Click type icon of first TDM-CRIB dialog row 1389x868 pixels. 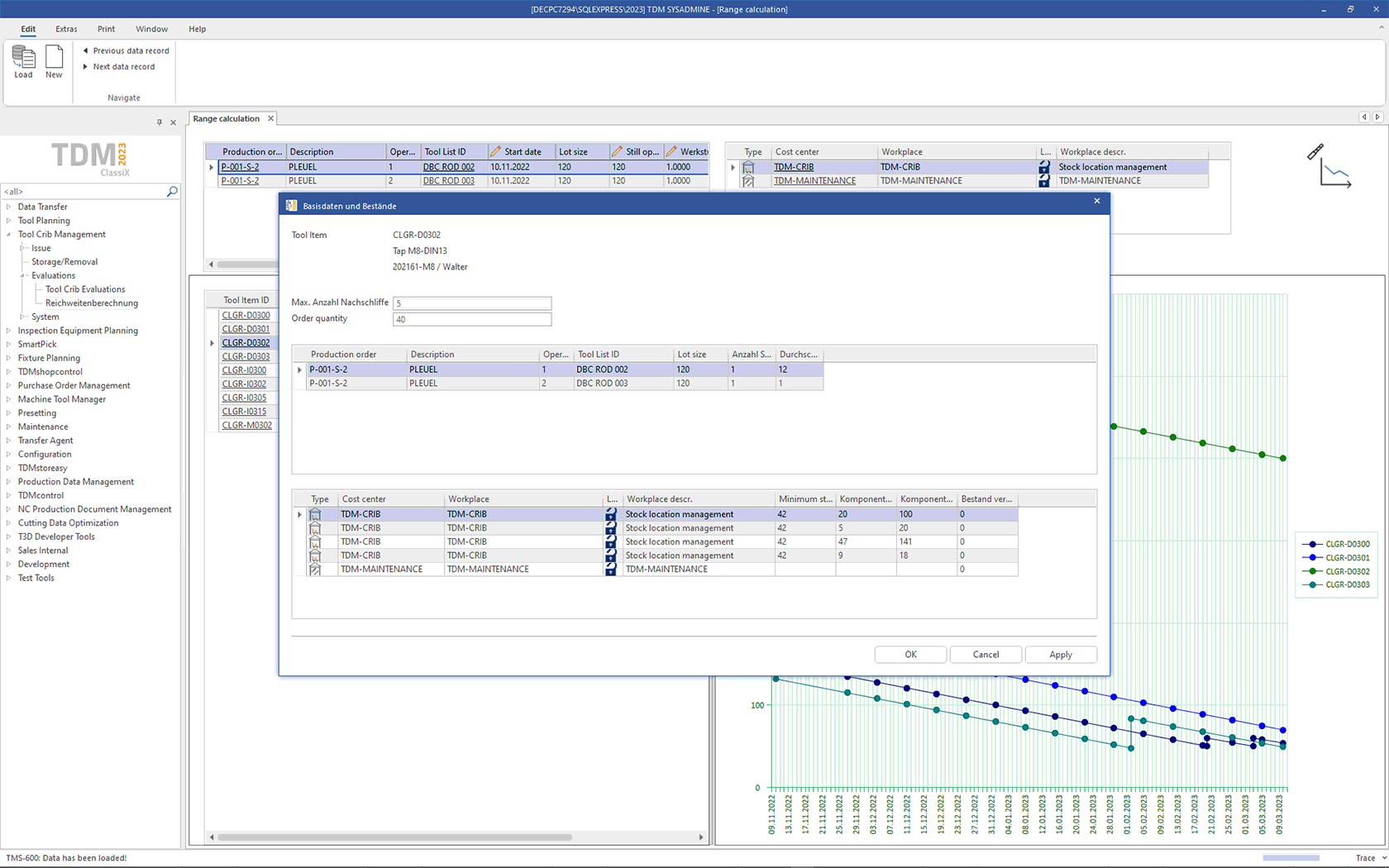point(315,514)
